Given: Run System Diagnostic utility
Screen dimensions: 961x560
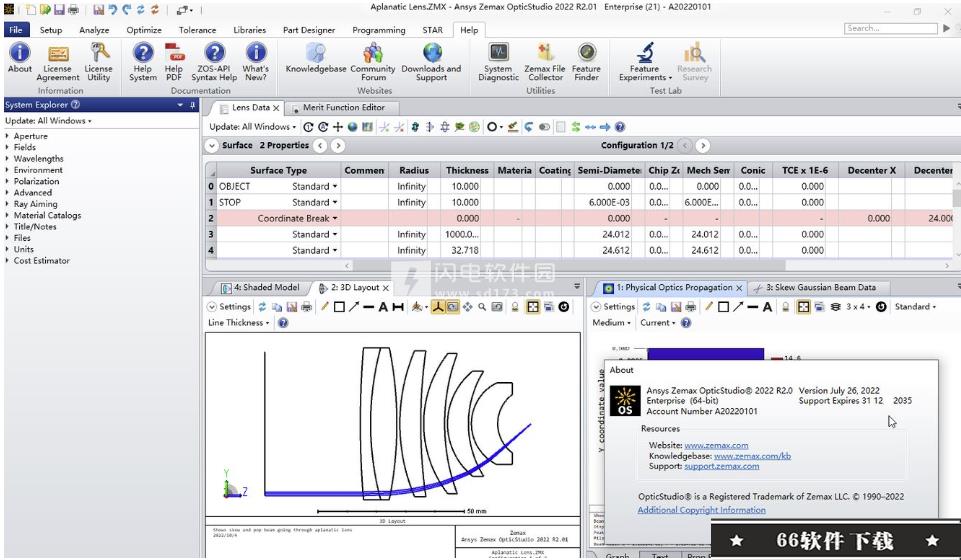Looking at the screenshot, I should [498, 62].
